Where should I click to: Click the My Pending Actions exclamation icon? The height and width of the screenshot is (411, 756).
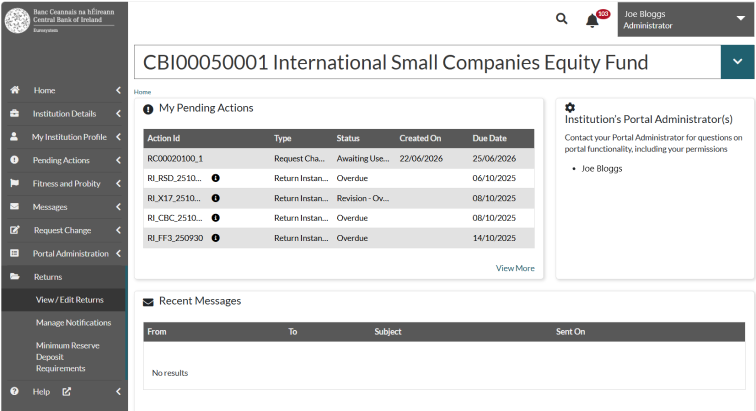coord(148,110)
